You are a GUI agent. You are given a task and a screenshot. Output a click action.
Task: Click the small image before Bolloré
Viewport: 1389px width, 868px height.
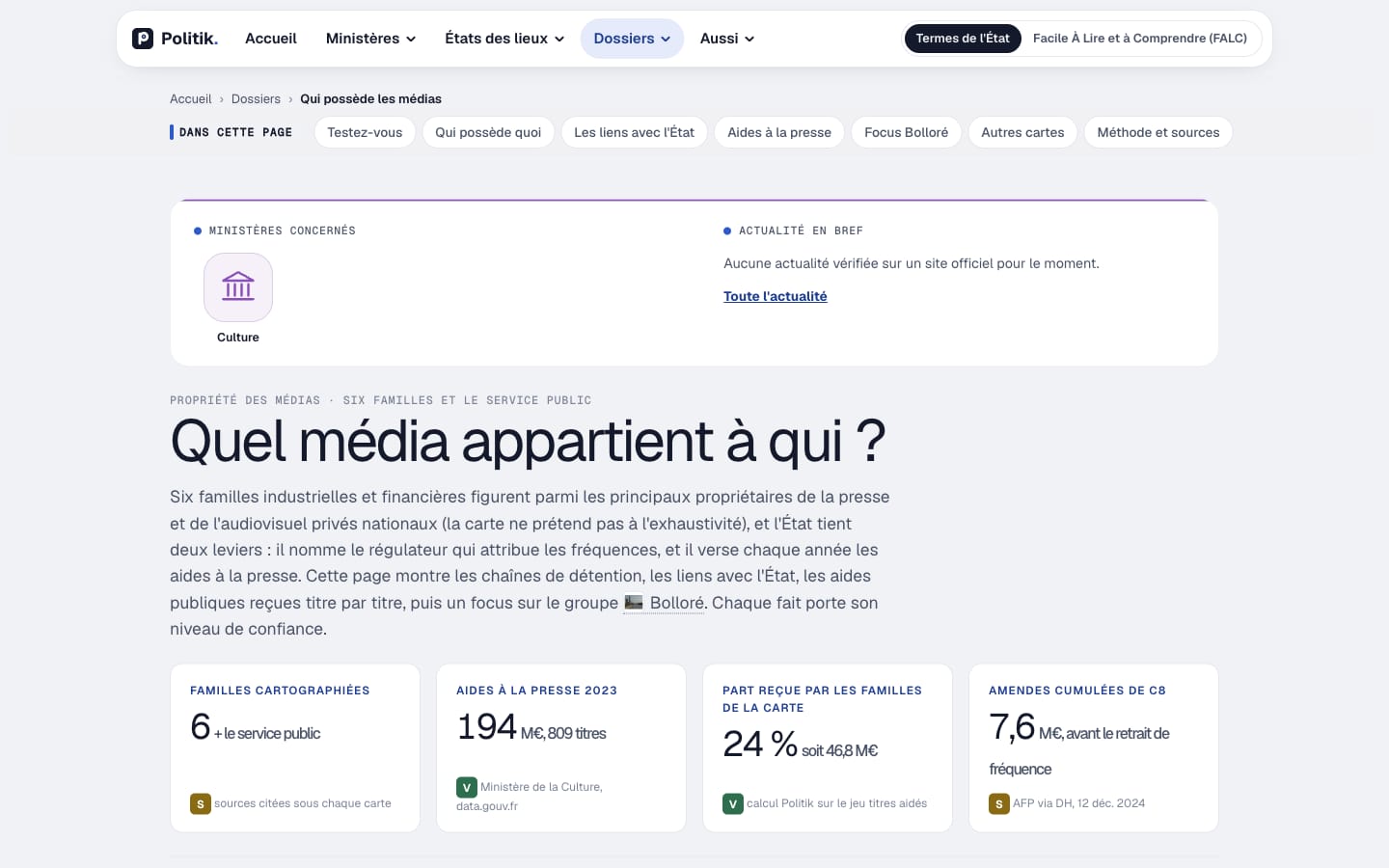(x=634, y=603)
